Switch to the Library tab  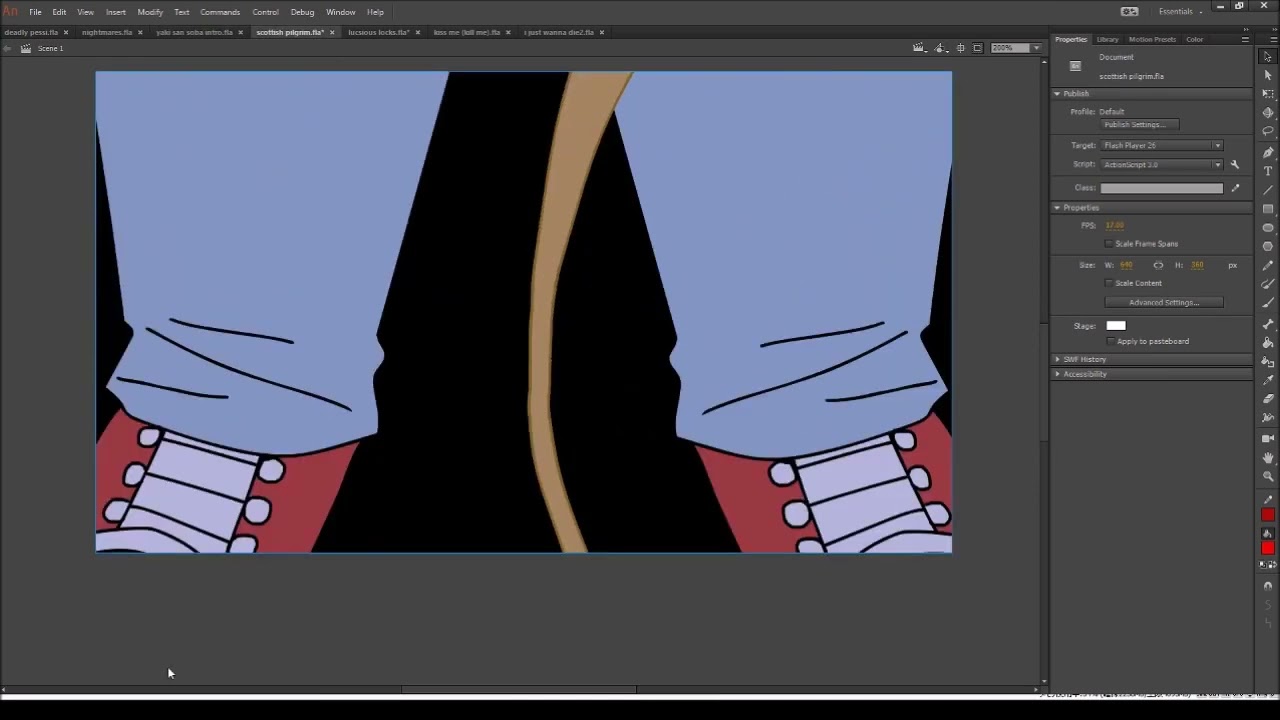click(x=1107, y=39)
